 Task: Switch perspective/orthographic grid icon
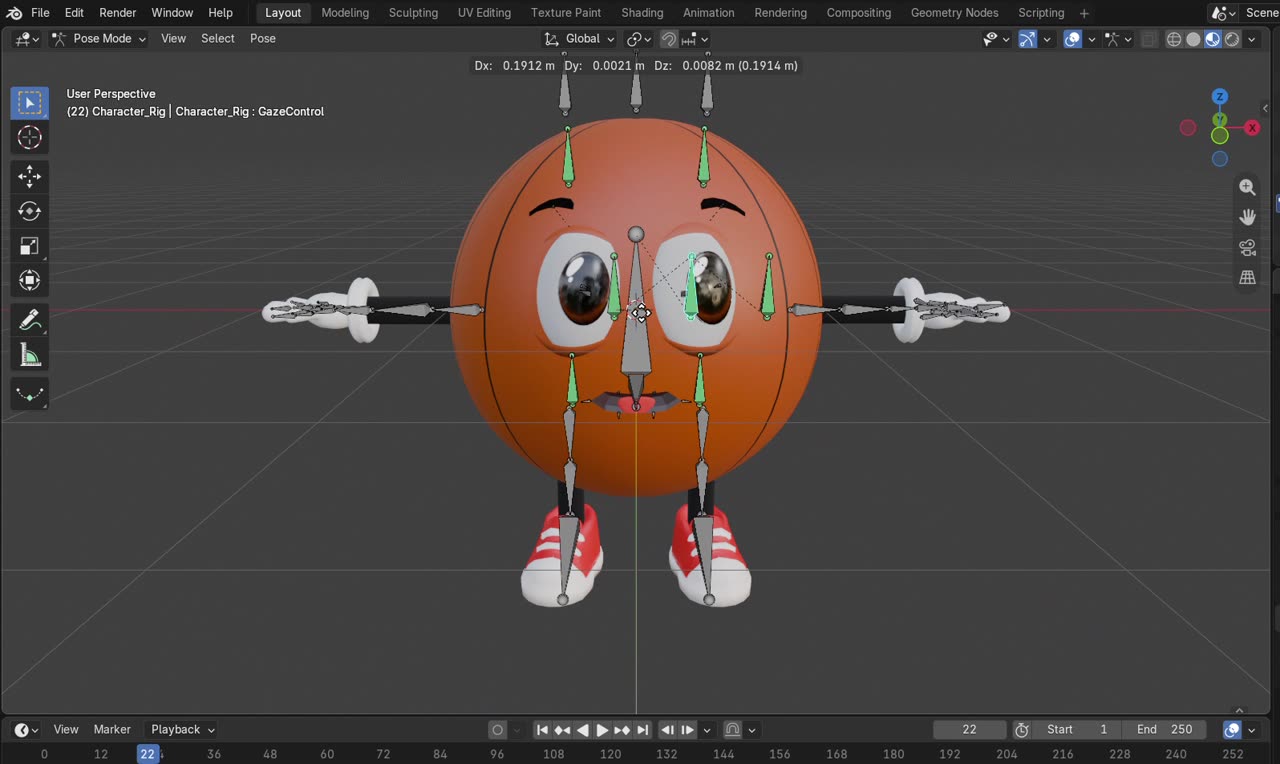click(1247, 277)
